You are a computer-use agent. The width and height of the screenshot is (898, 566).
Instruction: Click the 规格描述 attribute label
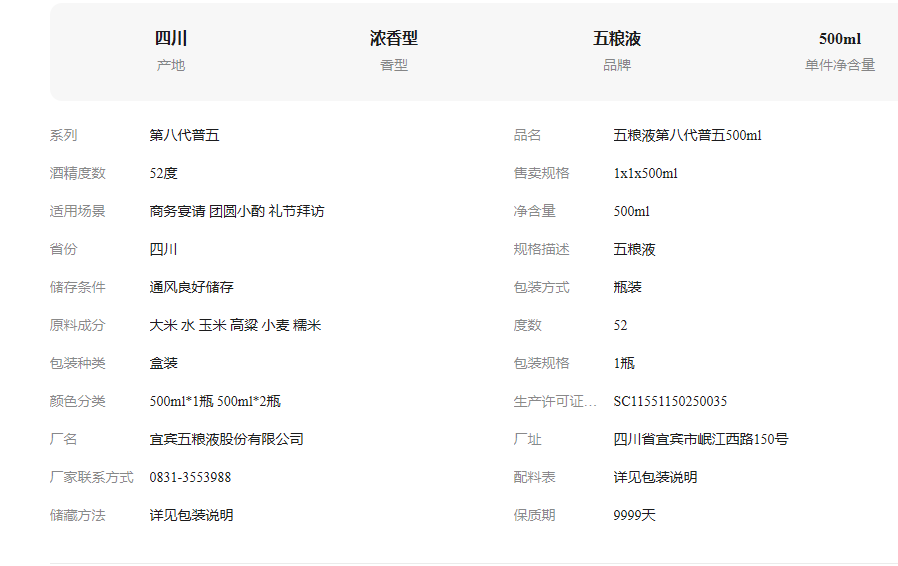coord(541,249)
